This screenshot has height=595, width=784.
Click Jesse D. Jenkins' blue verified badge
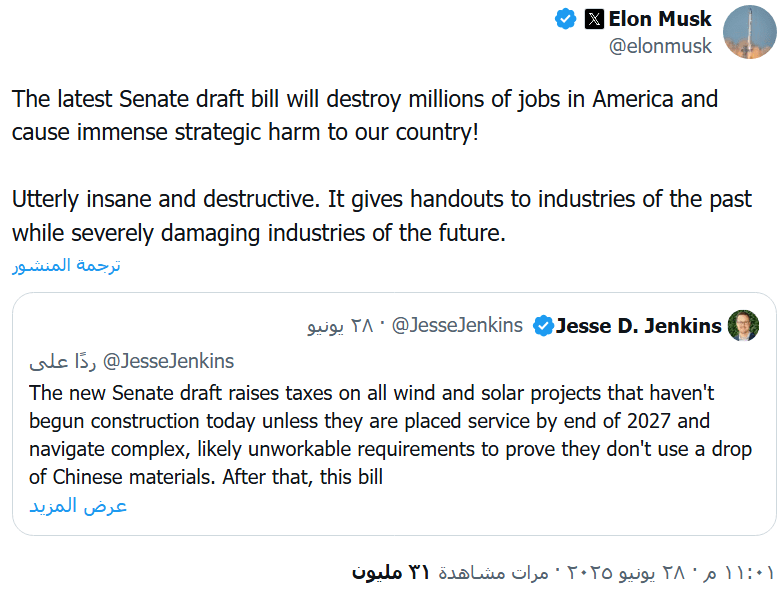tap(543, 326)
